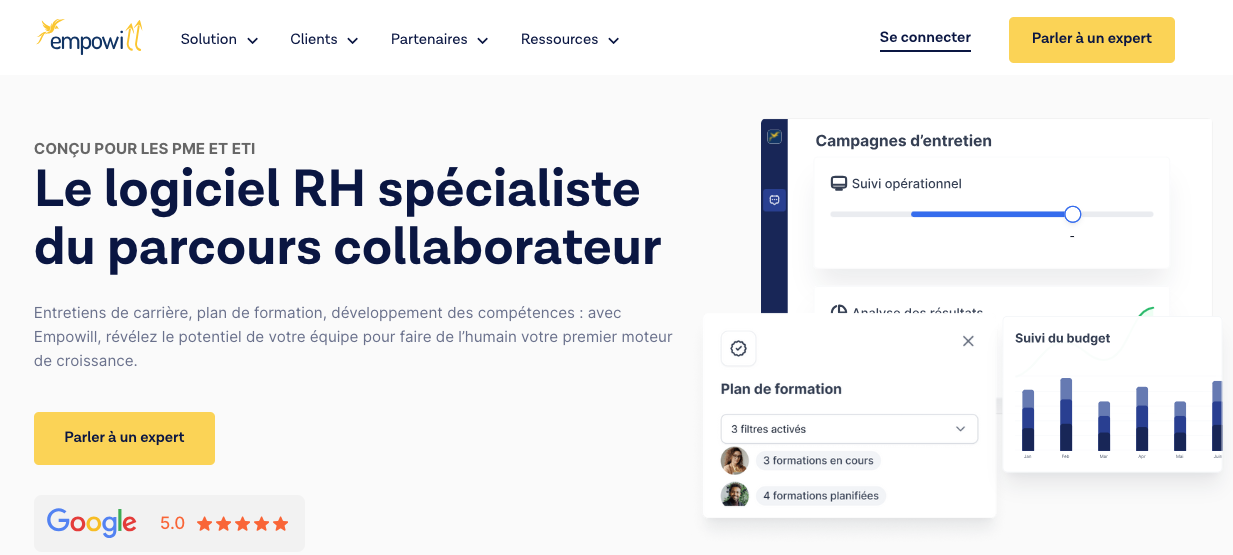Screen dimensions: 1233x555
Task: Close the Plan de formation card
Action: (968, 341)
